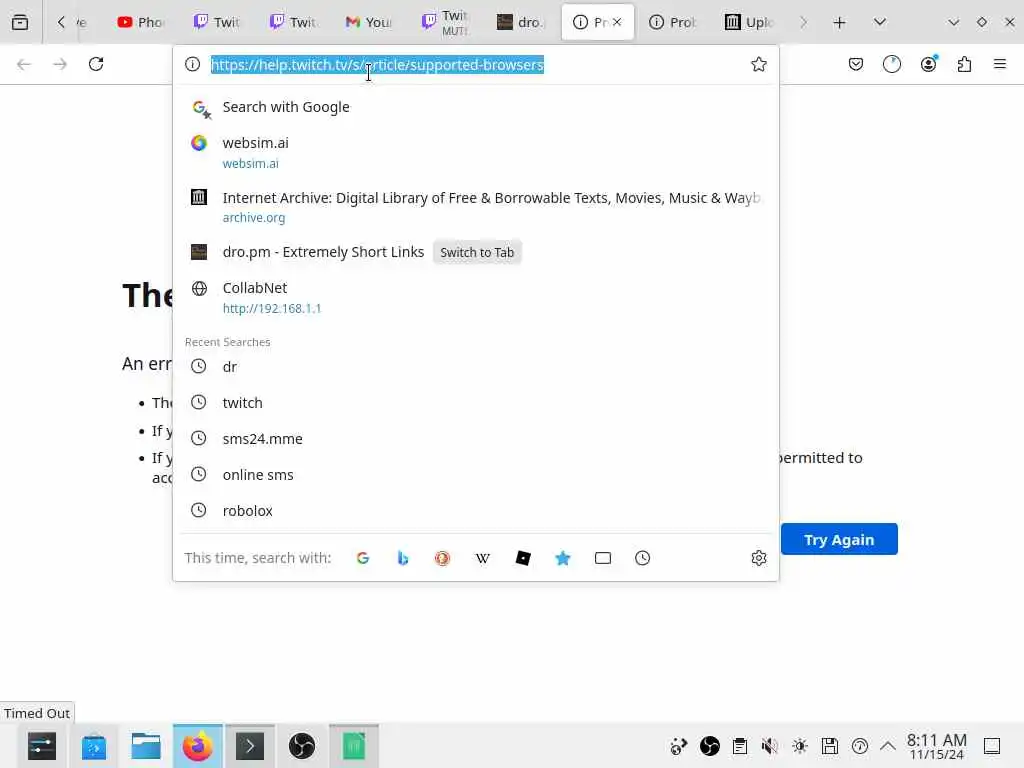Open the brightness tray icon
The width and height of the screenshot is (1024, 768).
[x=799, y=746]
